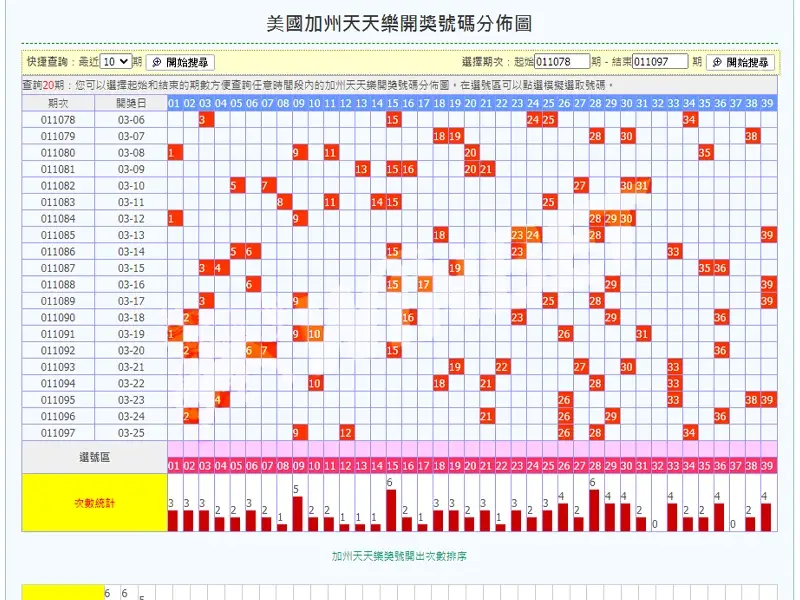Click the left 開始搜尋 quick search button
800x600 pixels.
point(180,62)
